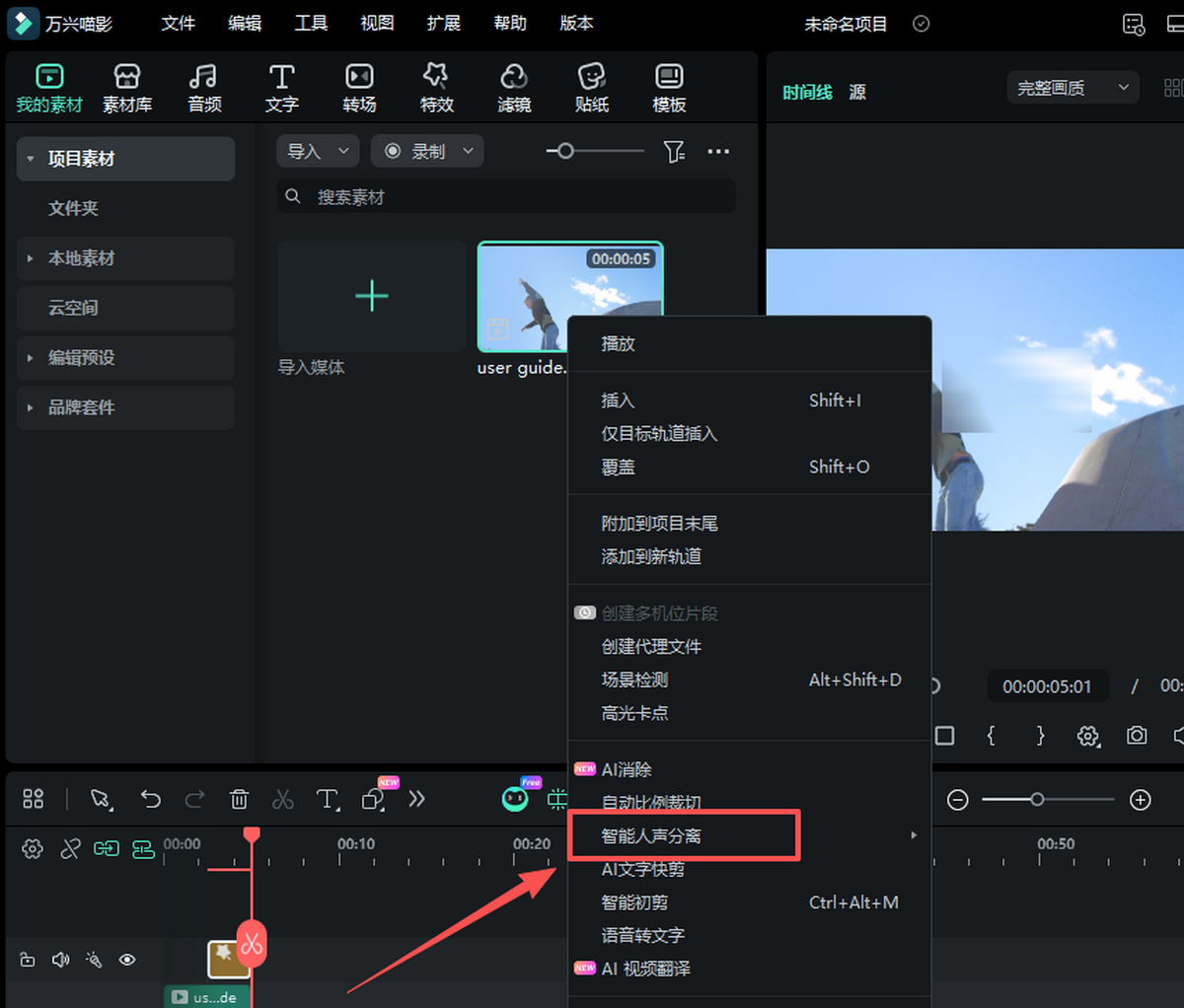Image resolution: width=1184 pixels, height=1008 pixels.
Task: Open the 特效 (Effects) panel
Action: pos(436,87)
